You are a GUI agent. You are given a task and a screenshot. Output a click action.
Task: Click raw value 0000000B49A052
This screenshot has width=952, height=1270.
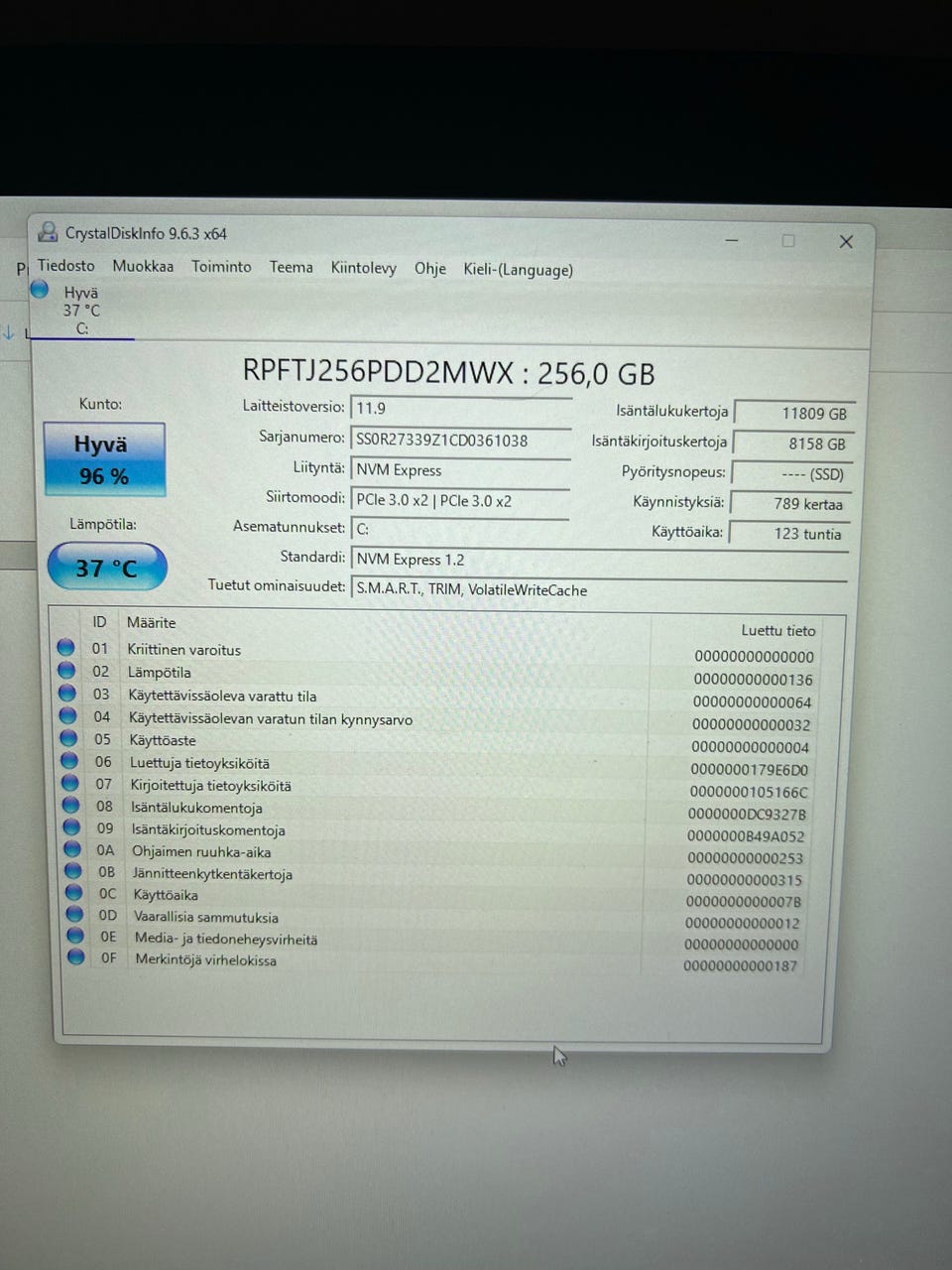pos(747,835)
